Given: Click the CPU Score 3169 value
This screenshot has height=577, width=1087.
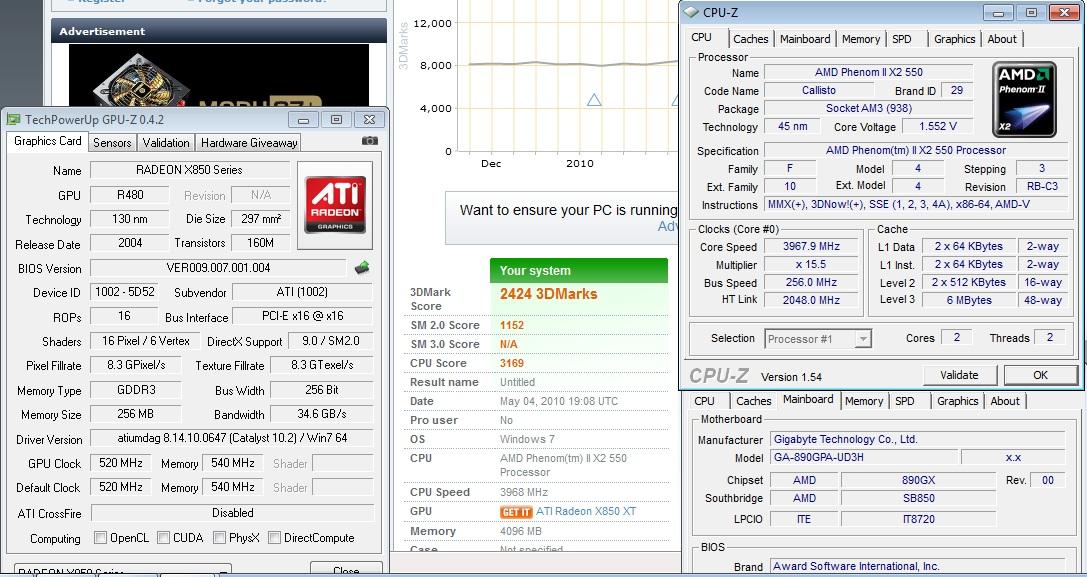Looking at the screenshot, I should pos(512,363).
